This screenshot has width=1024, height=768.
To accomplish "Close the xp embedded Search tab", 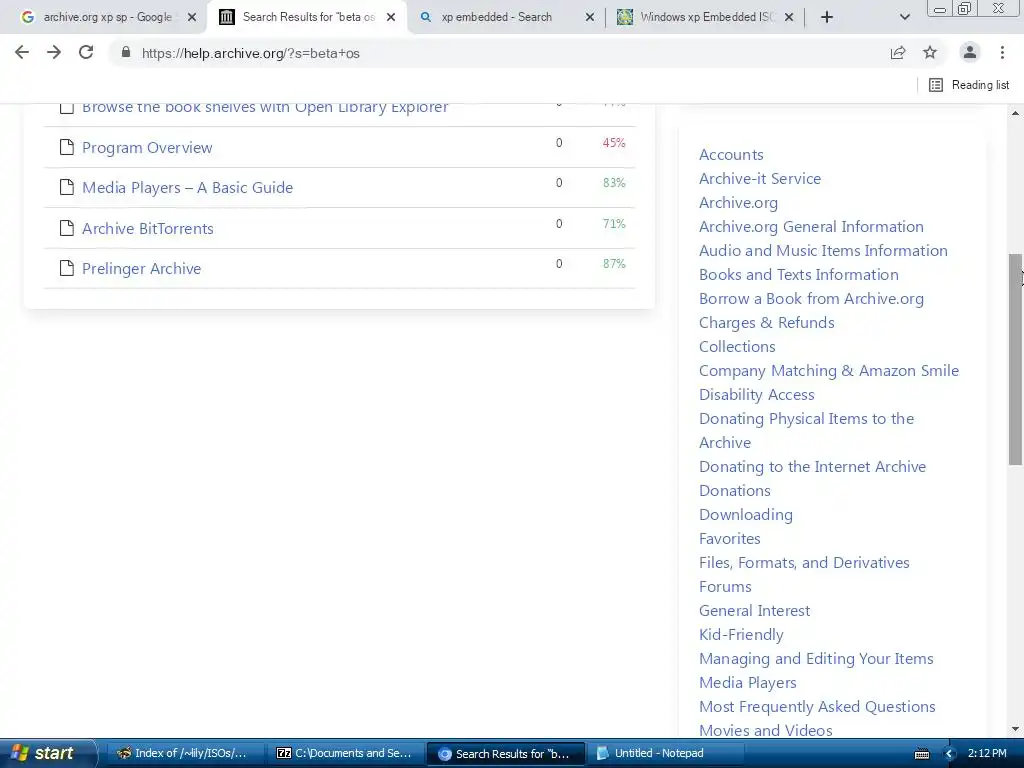I will 590,18.
